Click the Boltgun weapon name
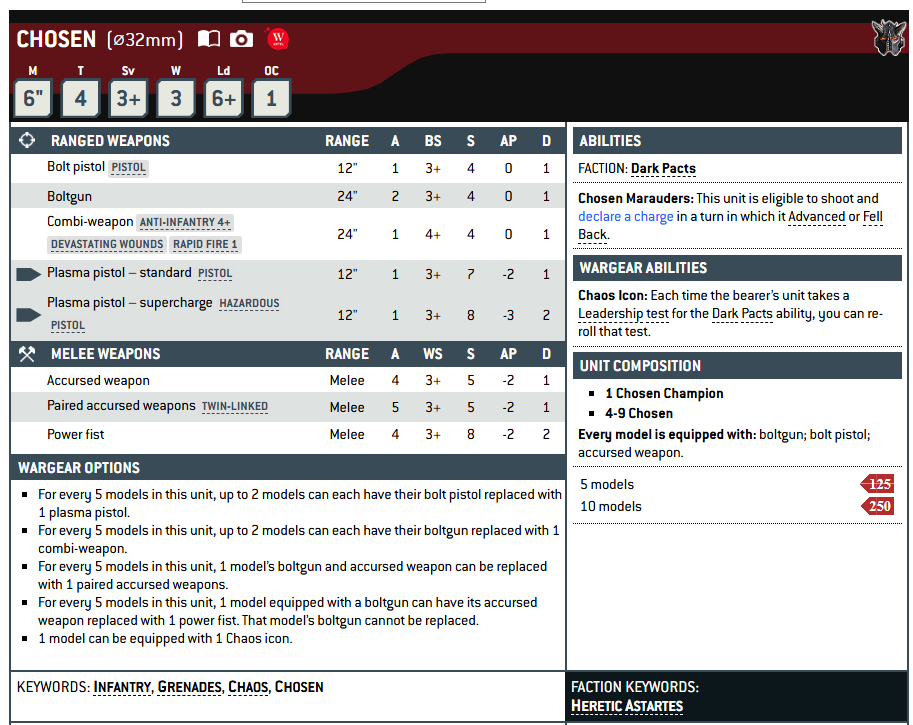This screenshot has height=725, width=913. pyautogui.click(x=69, y=197)
